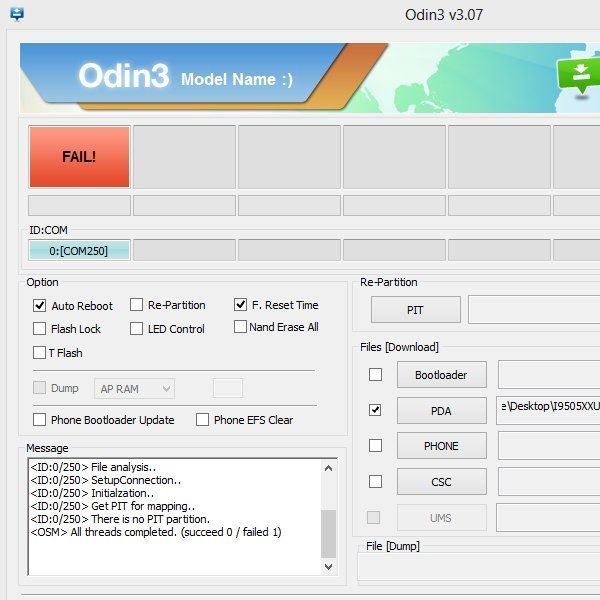Screen dimensions: 600x600
Task: Click log line 'SetupConnection..'
Action: tap(106, 480)
